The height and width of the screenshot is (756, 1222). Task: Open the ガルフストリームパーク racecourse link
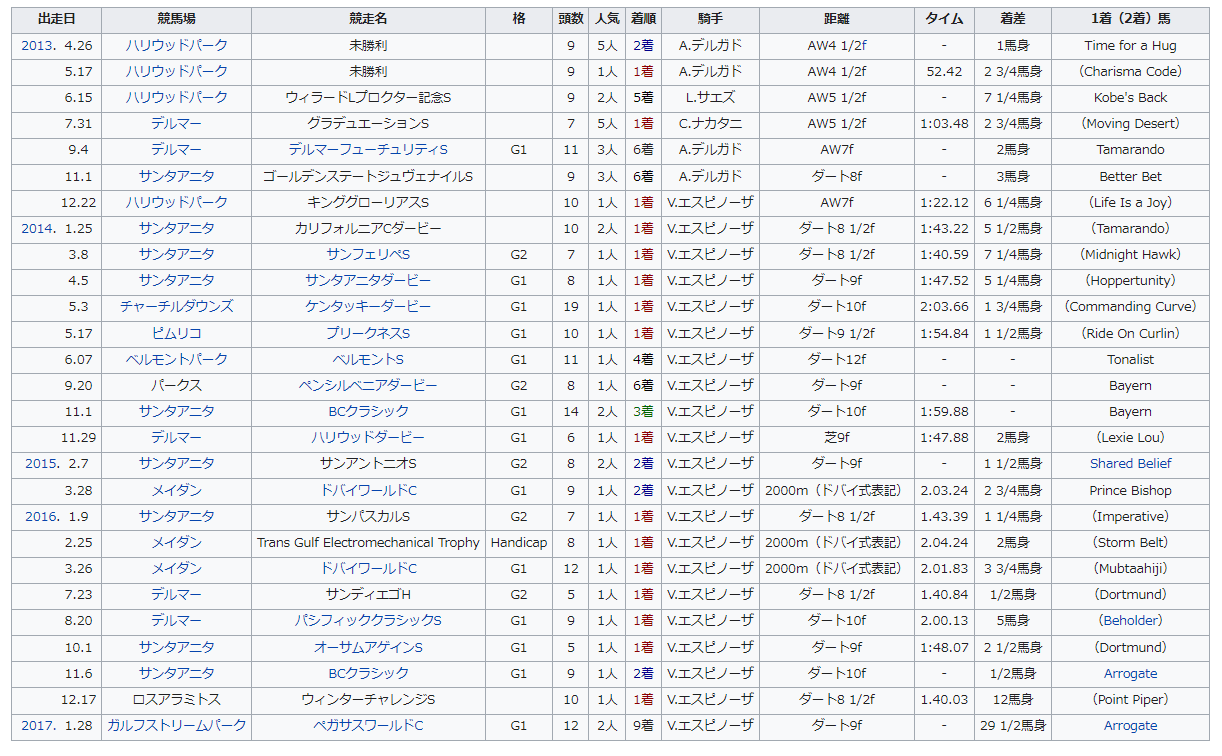pyautogui.click(x=176, y=725)
